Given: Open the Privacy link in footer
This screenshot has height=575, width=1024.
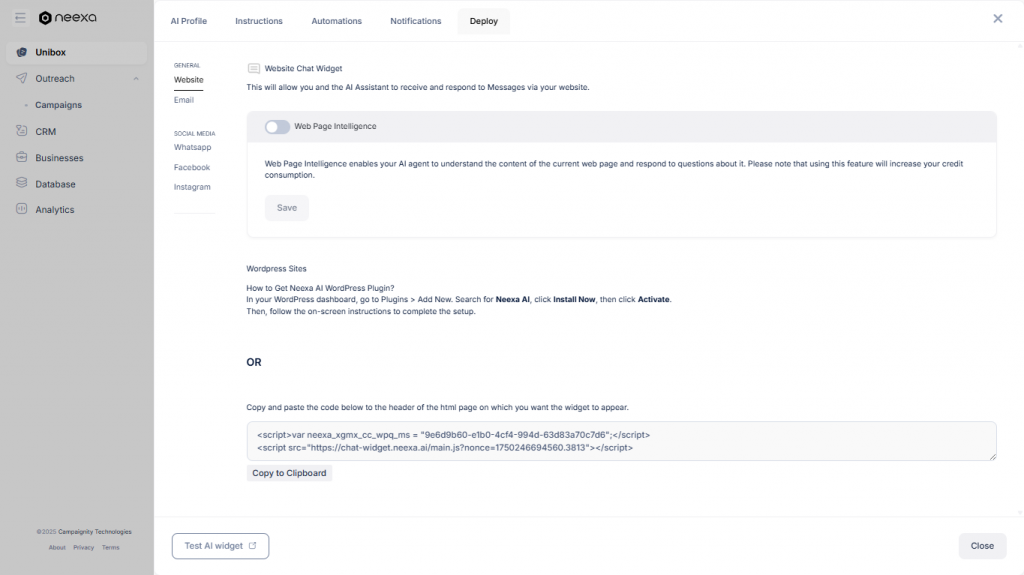Looking at the screenshot, I should (x=84, y=547).
